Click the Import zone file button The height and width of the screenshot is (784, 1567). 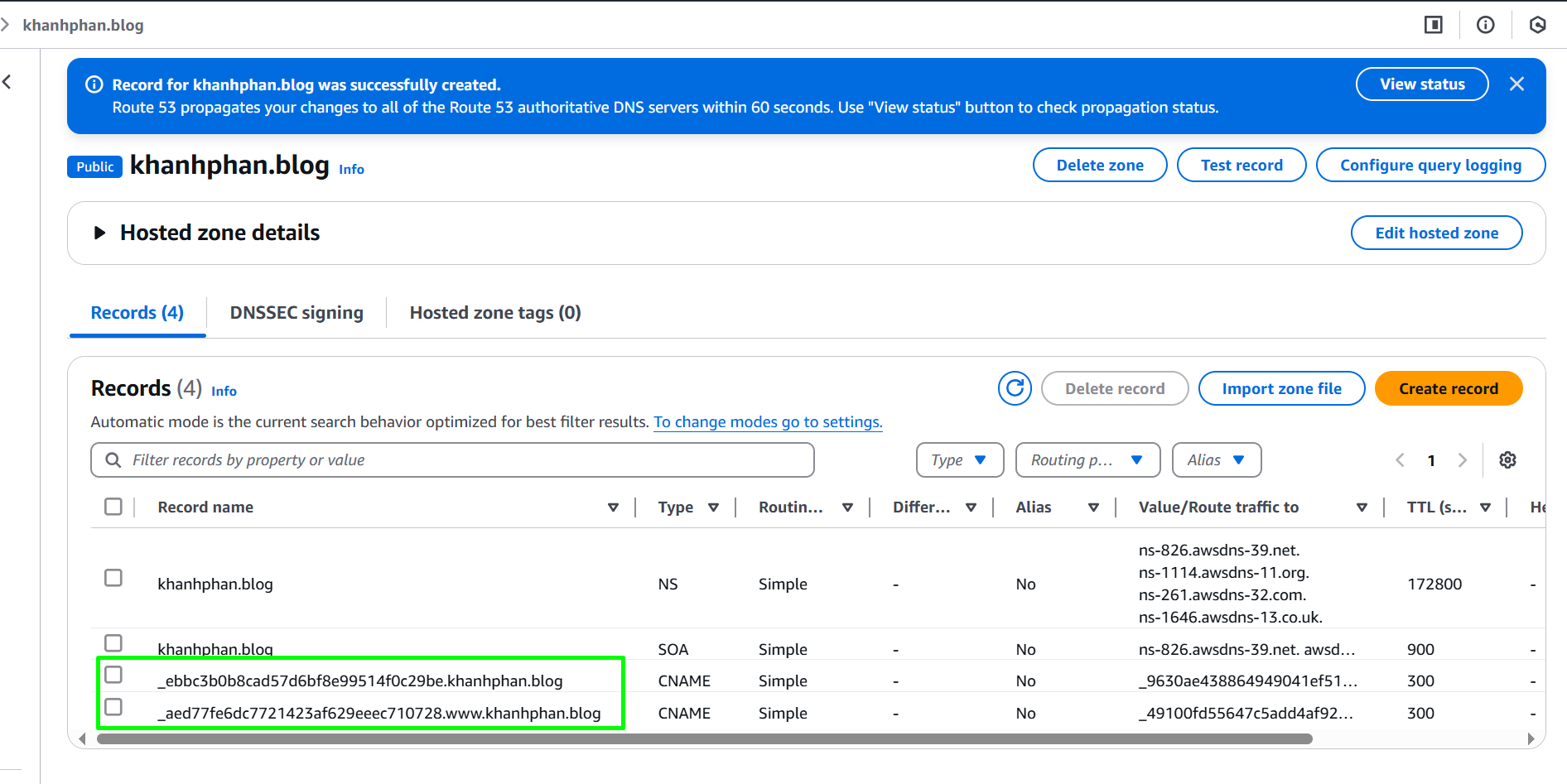coord(1281,388)
